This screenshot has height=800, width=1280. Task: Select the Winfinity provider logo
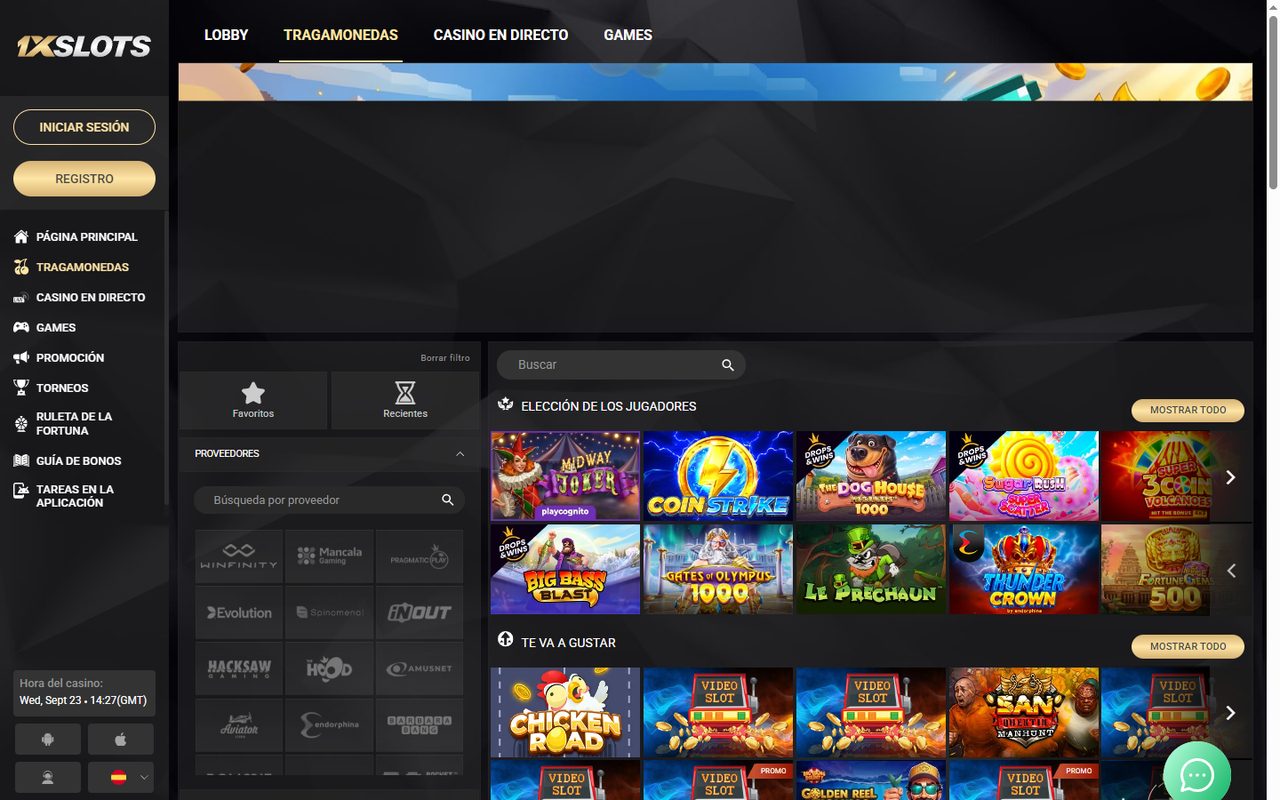pos(238,557)
